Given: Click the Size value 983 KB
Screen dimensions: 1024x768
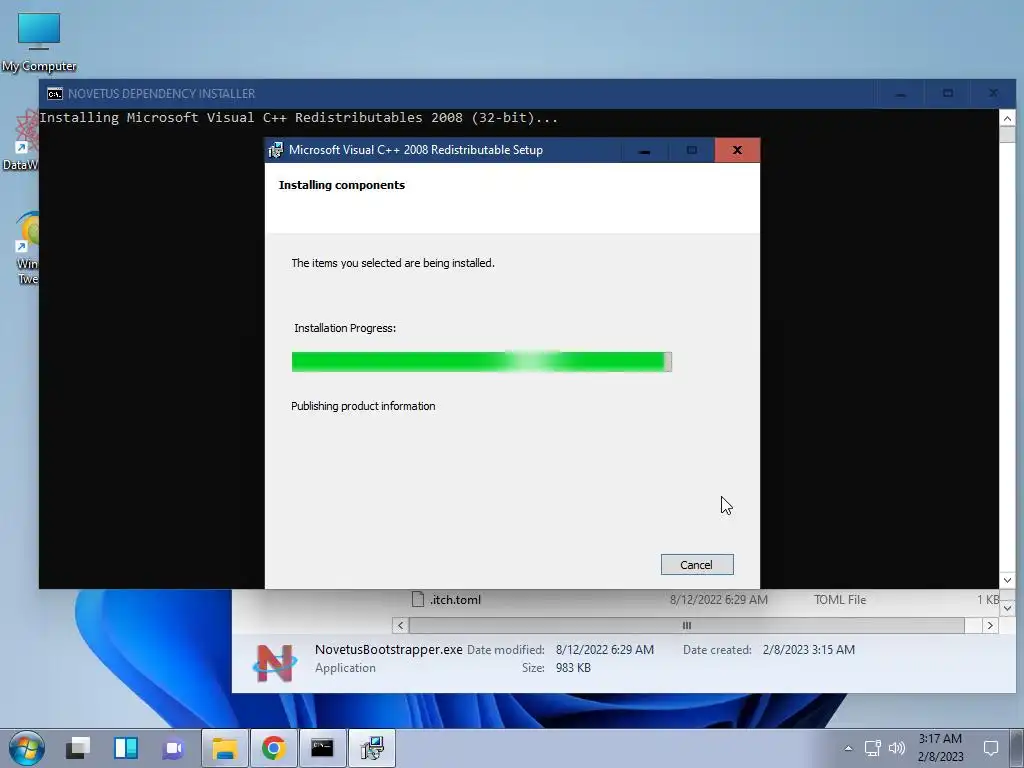Looking at the screenshot, I should point(573,667).
